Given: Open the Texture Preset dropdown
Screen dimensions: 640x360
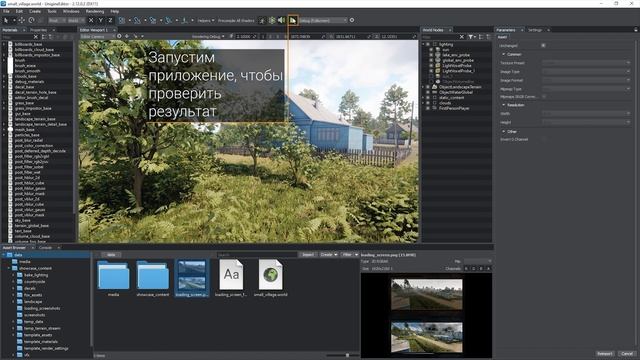Looking at the screenshot, I should (x=586, y=63).
